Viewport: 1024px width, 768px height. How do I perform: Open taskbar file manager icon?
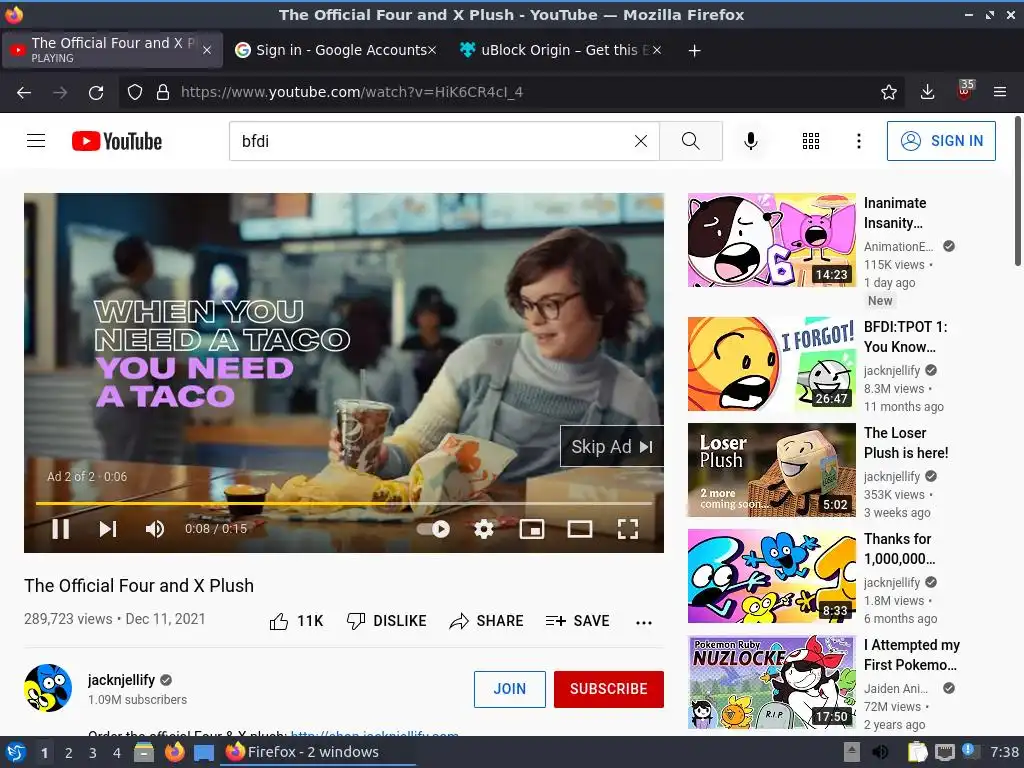pos(144,753)
